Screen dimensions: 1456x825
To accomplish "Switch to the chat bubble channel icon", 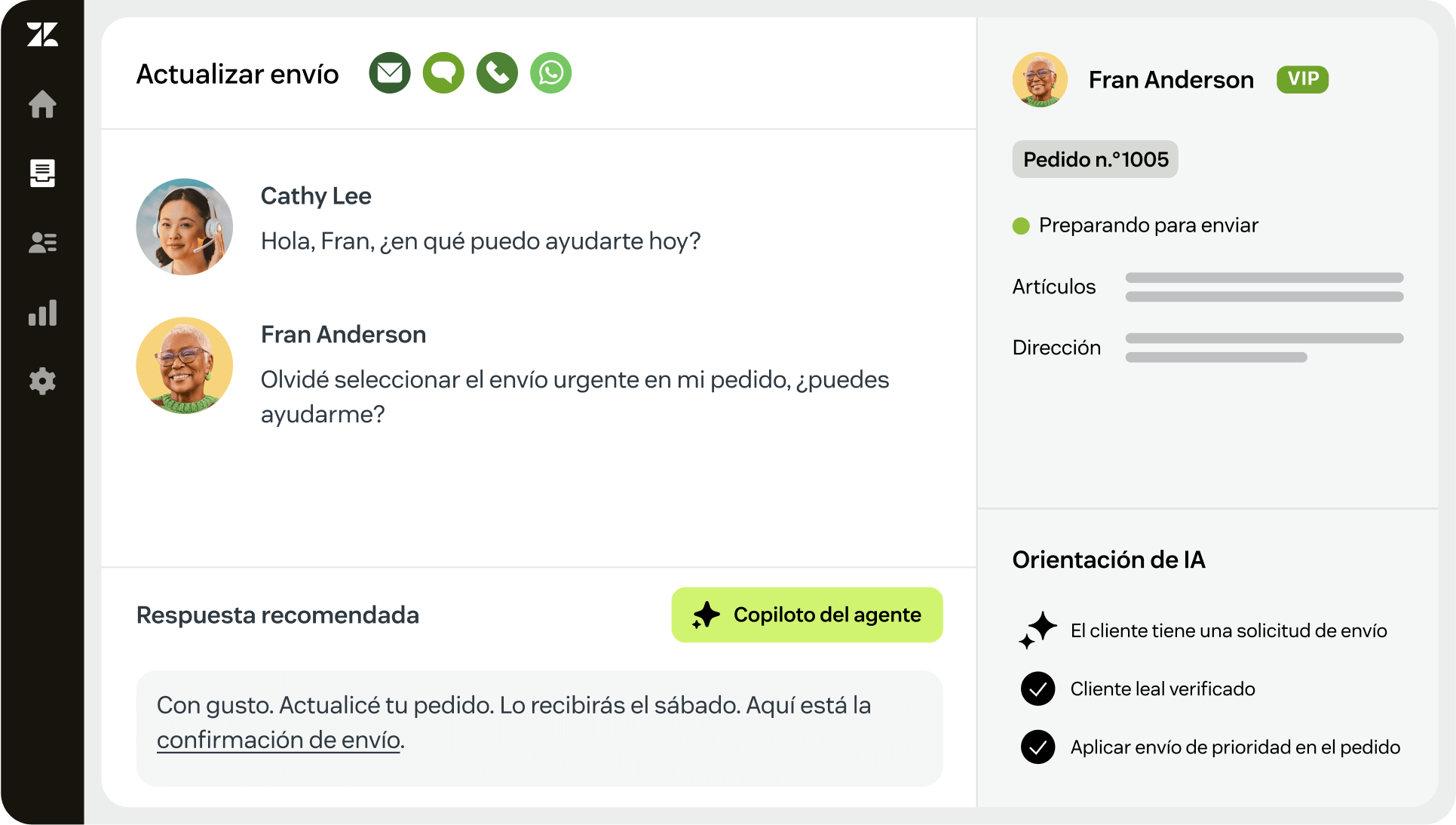I will click(x=443, y=73).
